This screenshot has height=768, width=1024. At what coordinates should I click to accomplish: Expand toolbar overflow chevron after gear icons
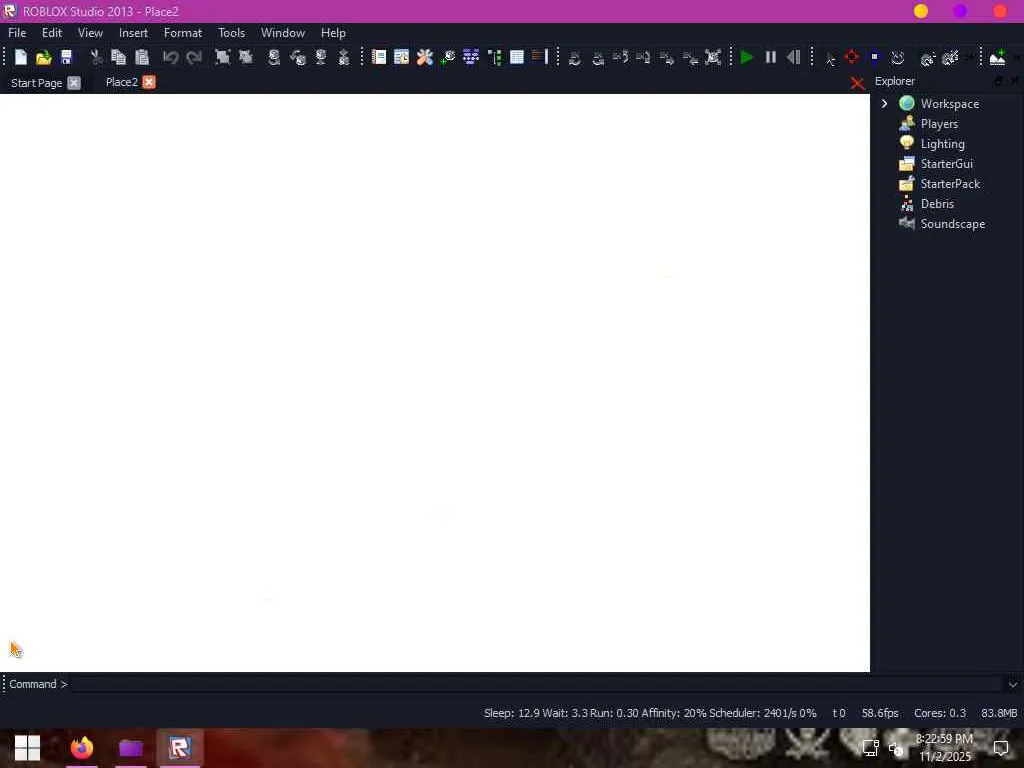(x=970, y=57)
